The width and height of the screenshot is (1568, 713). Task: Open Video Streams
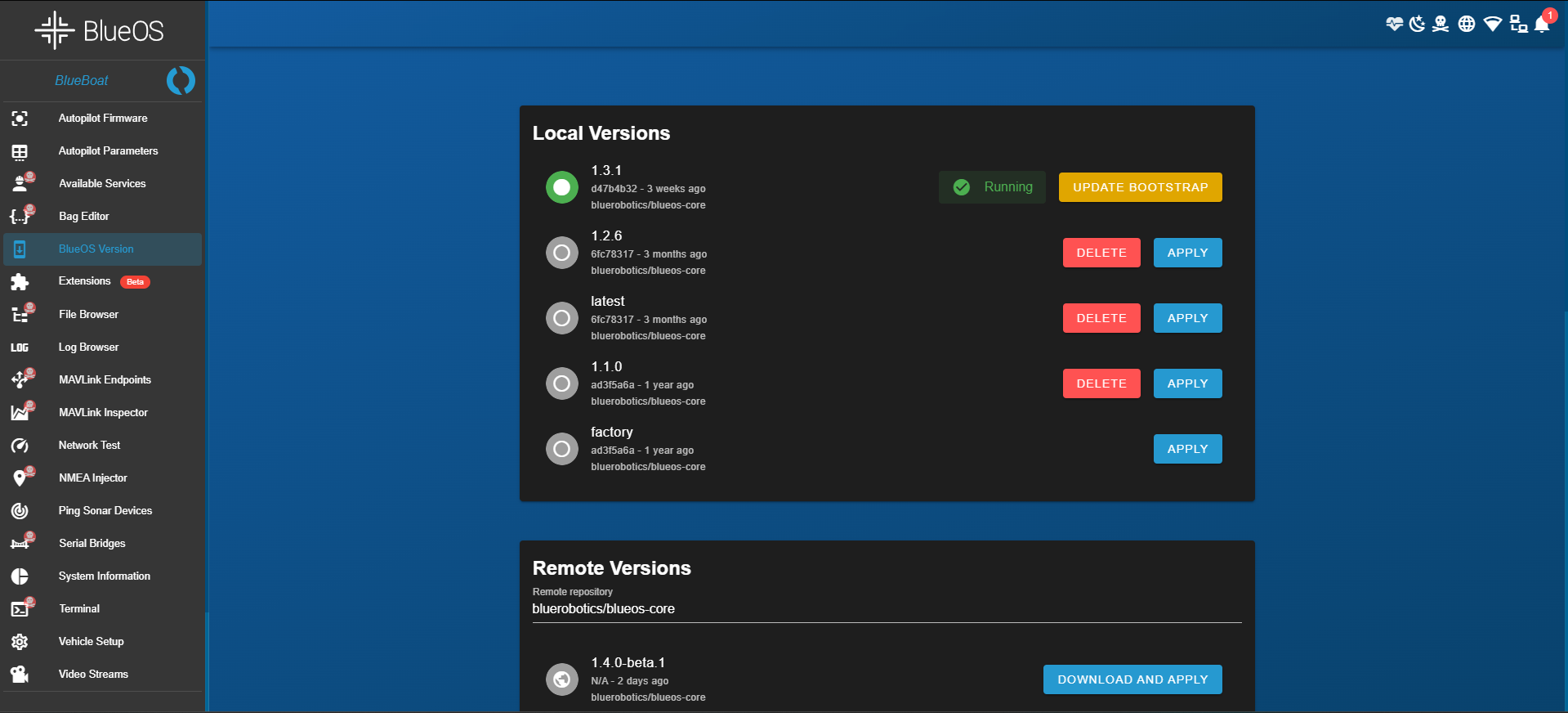click(x=103, y=675)
